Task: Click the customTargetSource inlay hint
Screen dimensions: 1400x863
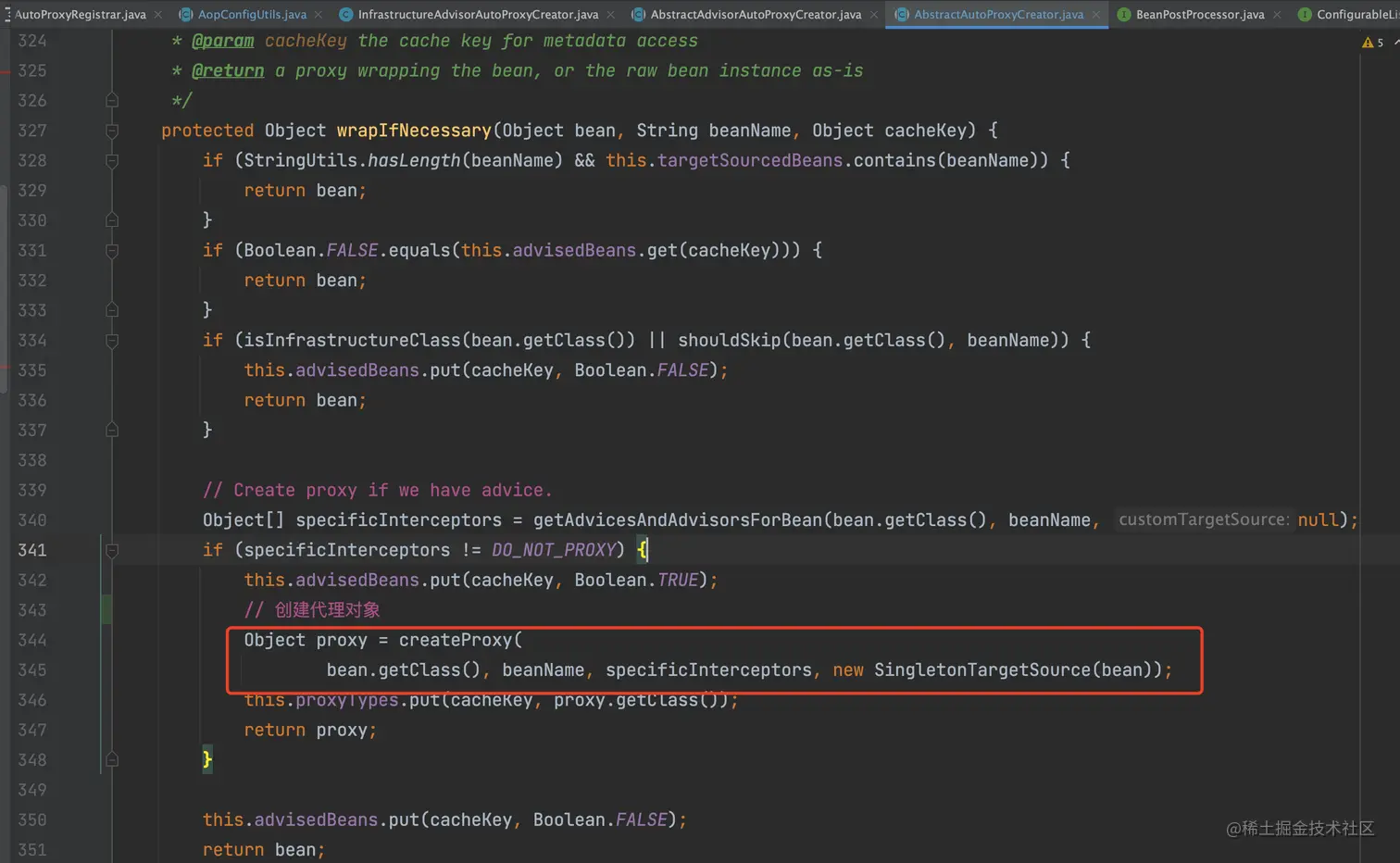Action: coord(1204,519)
